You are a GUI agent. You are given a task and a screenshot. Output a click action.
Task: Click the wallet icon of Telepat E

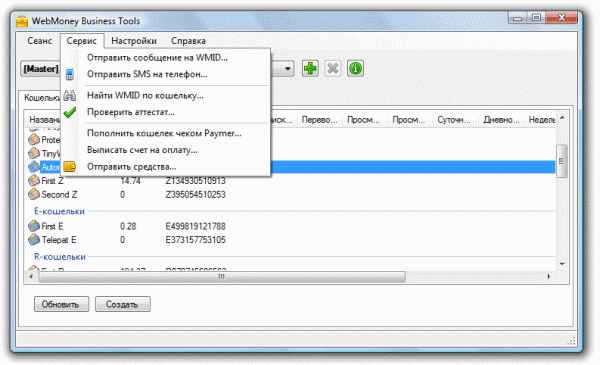pyautogui.click(x=34, y=240)
